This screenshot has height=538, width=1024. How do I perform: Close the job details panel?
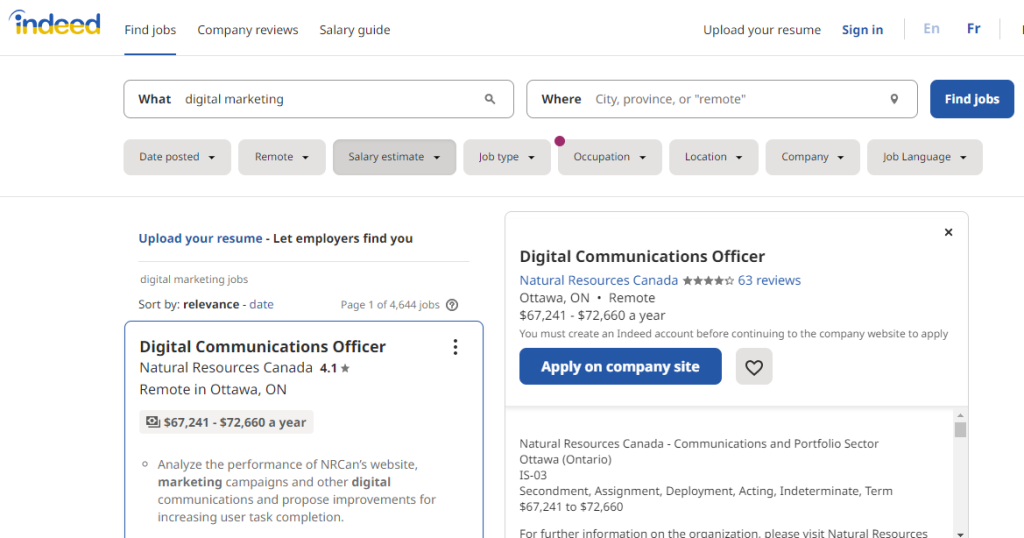coord(948,232)
